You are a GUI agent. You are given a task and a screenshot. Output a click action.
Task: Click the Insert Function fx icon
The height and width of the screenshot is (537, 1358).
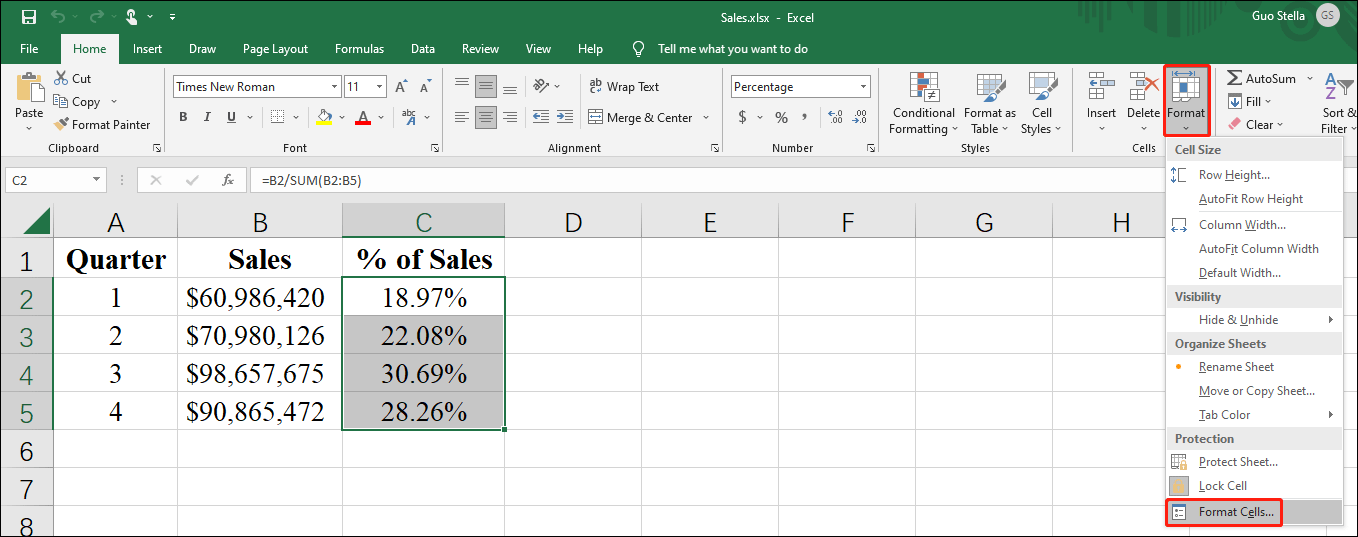click(228, 181)
